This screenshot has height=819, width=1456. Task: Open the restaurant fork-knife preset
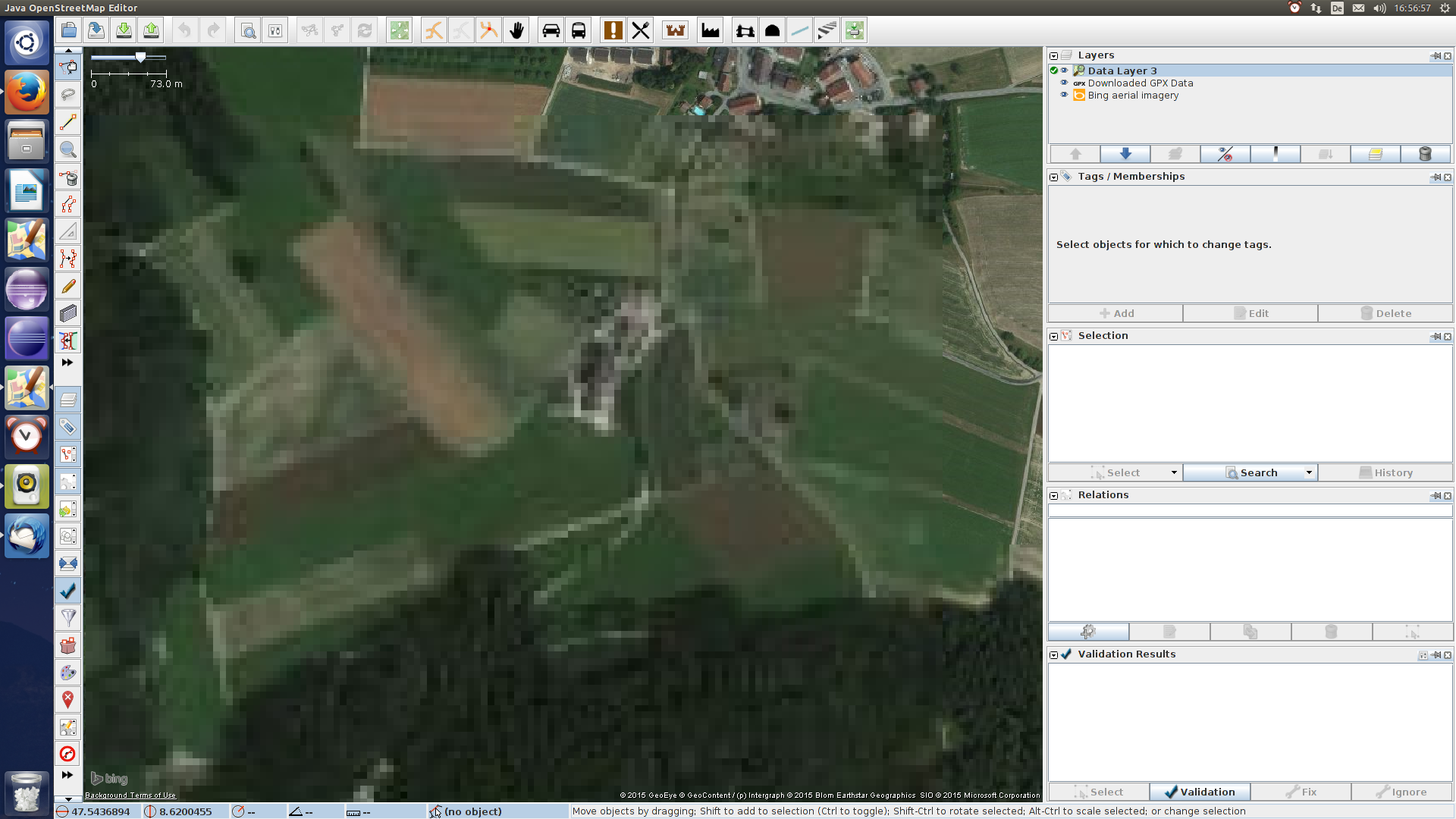tap(641, 30)
